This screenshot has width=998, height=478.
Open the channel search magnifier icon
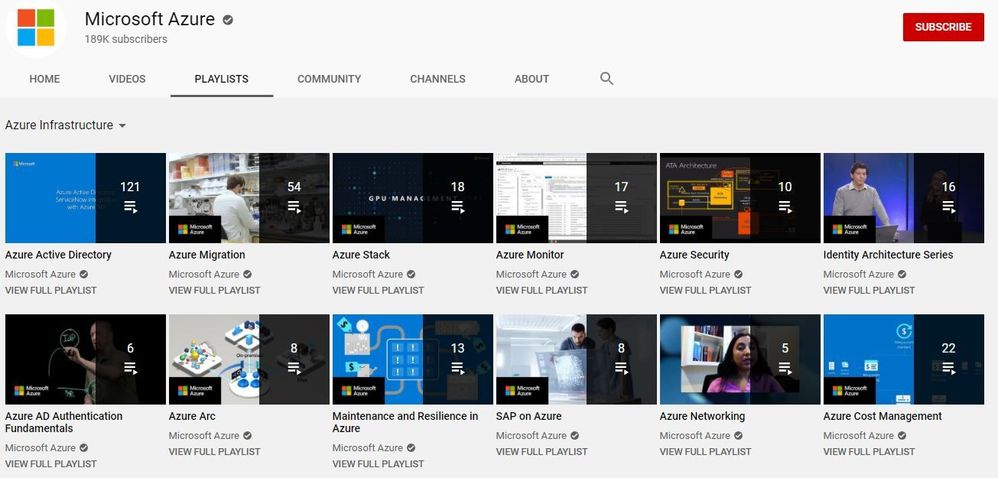(607, 78)
